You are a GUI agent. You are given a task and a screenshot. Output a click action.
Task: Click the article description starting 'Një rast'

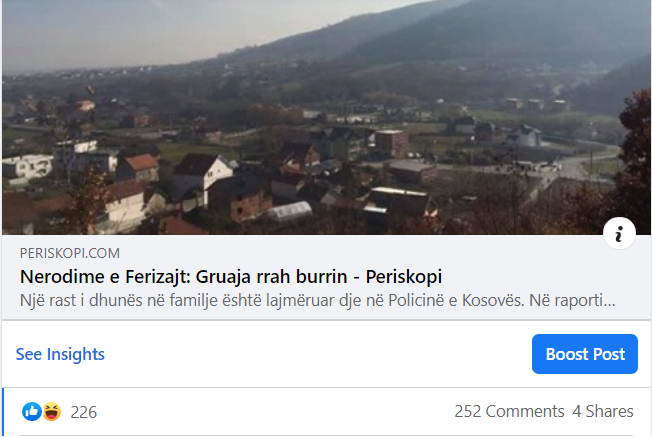click(316, 299)
